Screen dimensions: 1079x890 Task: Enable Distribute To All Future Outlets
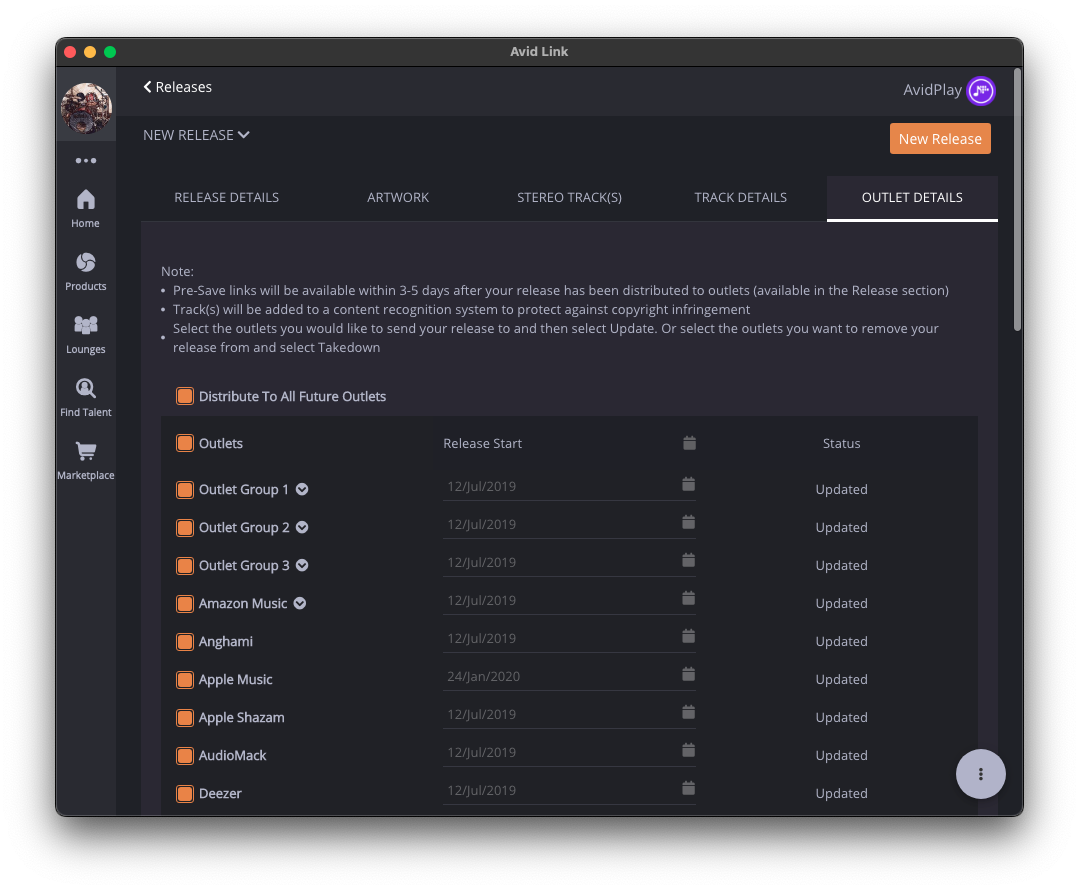pos(184,396)
